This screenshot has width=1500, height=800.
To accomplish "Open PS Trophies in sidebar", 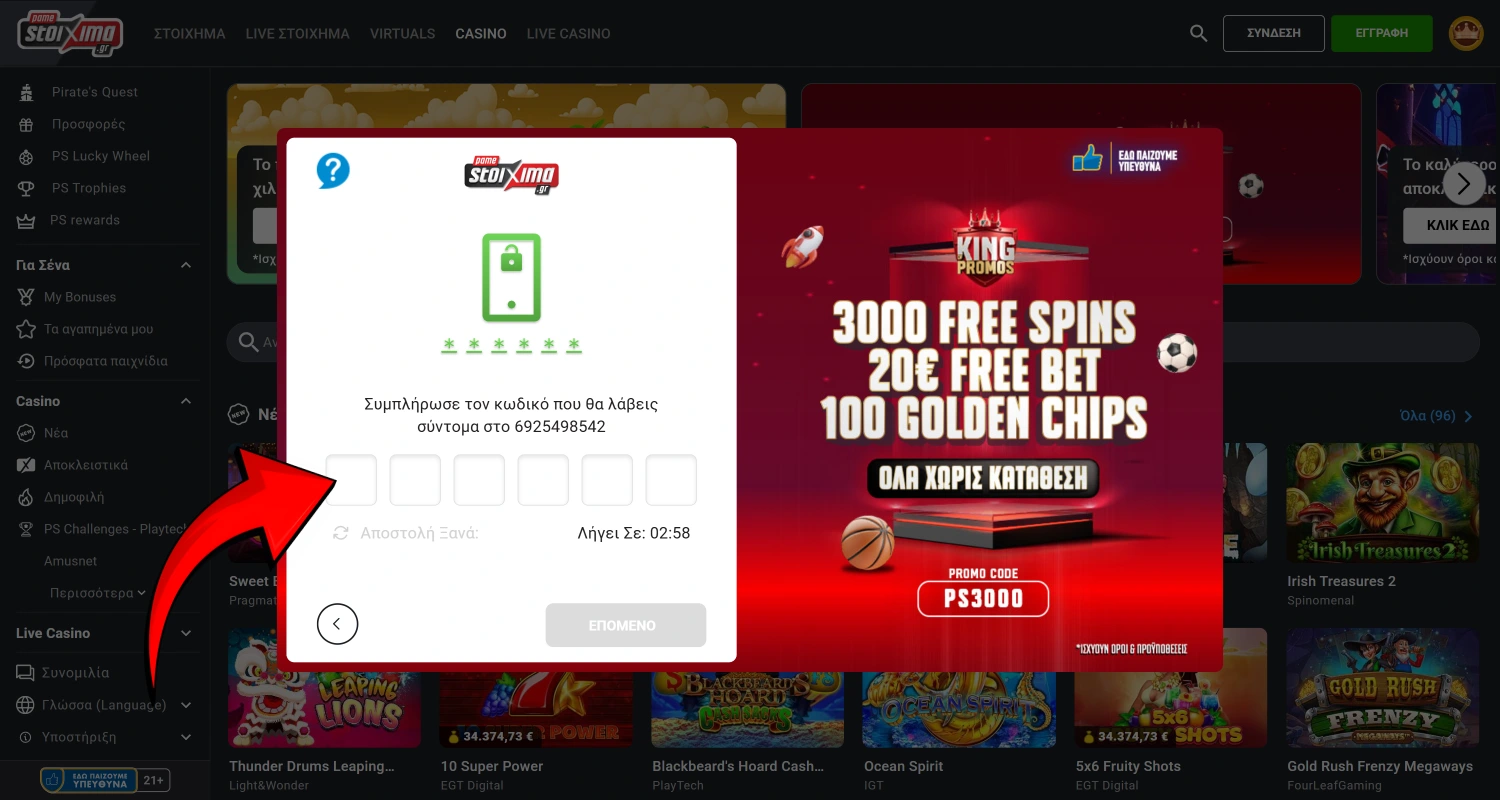I will 88,188.
